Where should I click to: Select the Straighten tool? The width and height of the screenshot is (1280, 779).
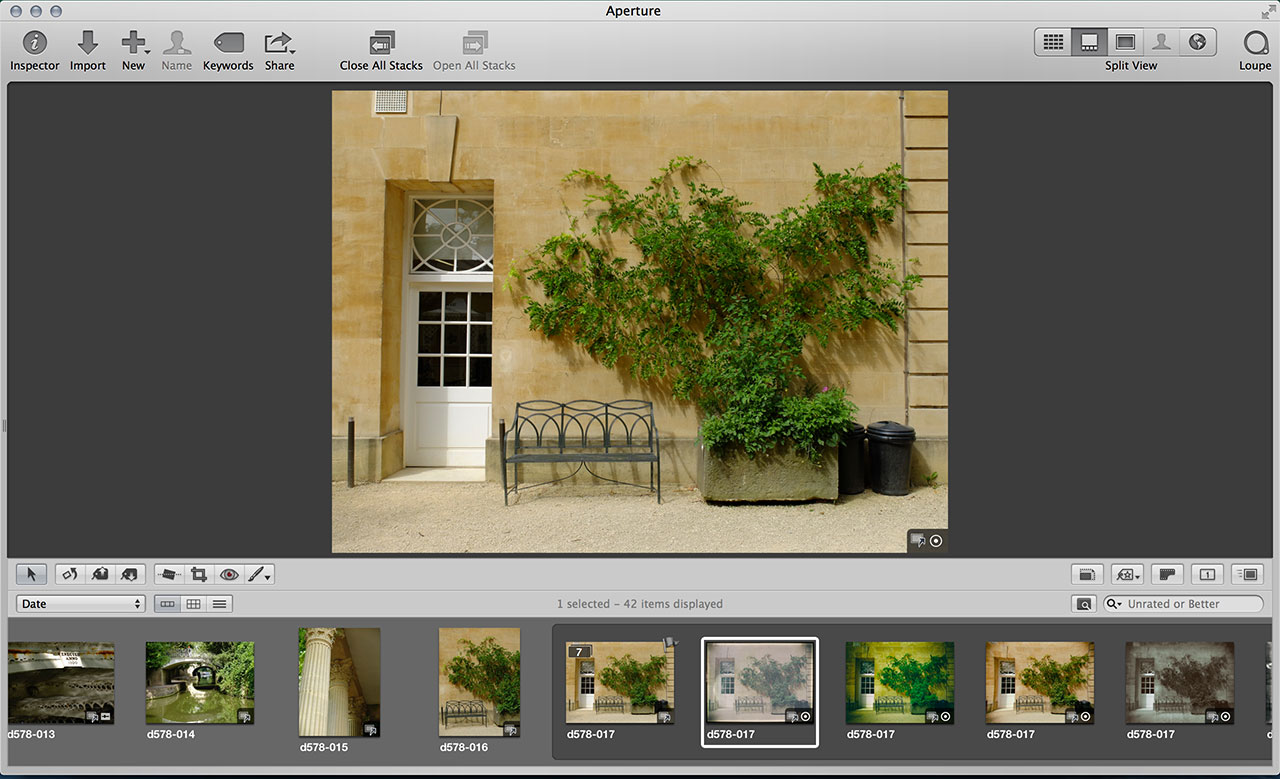168,574
